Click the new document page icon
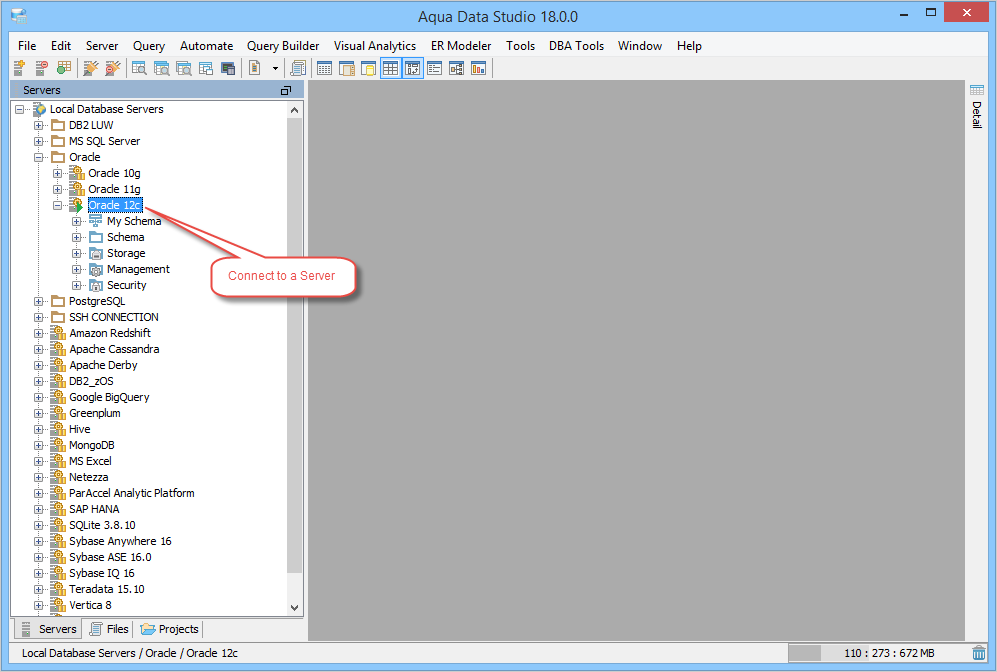Image resolution: width=997 pixels, height=672 pixels. [x=255, y=68]
